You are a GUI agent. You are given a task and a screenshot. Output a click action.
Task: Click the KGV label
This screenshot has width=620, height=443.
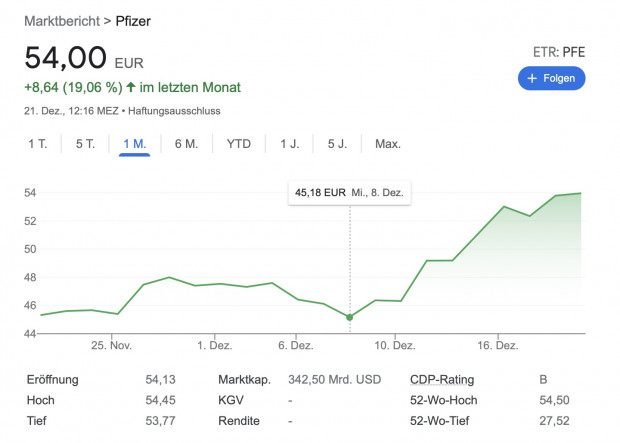click(x=231, y=400)
